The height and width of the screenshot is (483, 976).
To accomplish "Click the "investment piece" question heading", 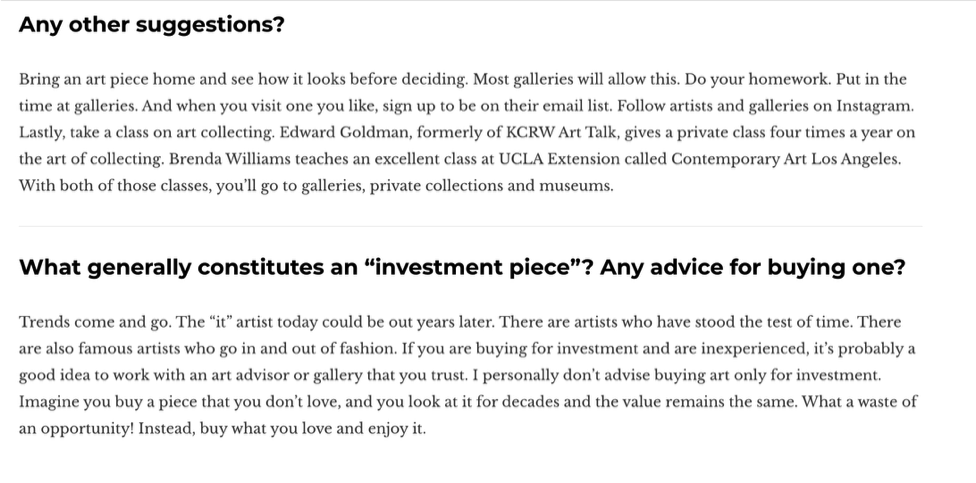I will (x=462, y=268).
